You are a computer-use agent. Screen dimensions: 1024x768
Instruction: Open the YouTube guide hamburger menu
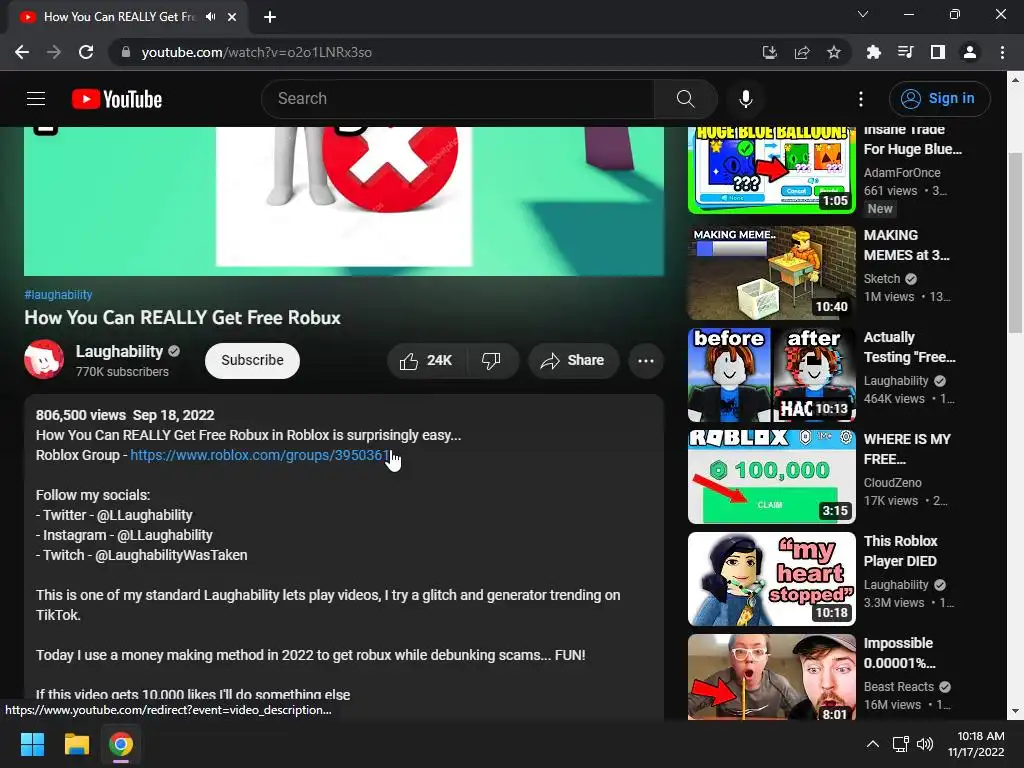[36, 99]
